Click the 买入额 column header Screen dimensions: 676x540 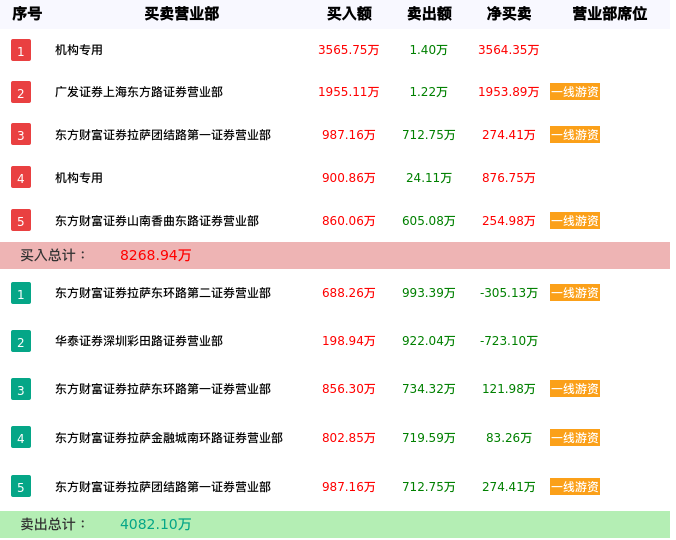(349, 14)
